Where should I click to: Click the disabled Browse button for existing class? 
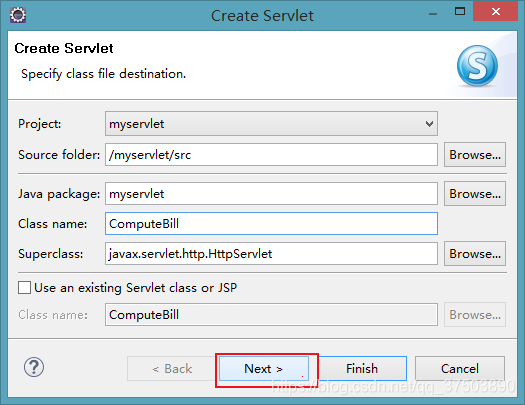tap(475, 315)
